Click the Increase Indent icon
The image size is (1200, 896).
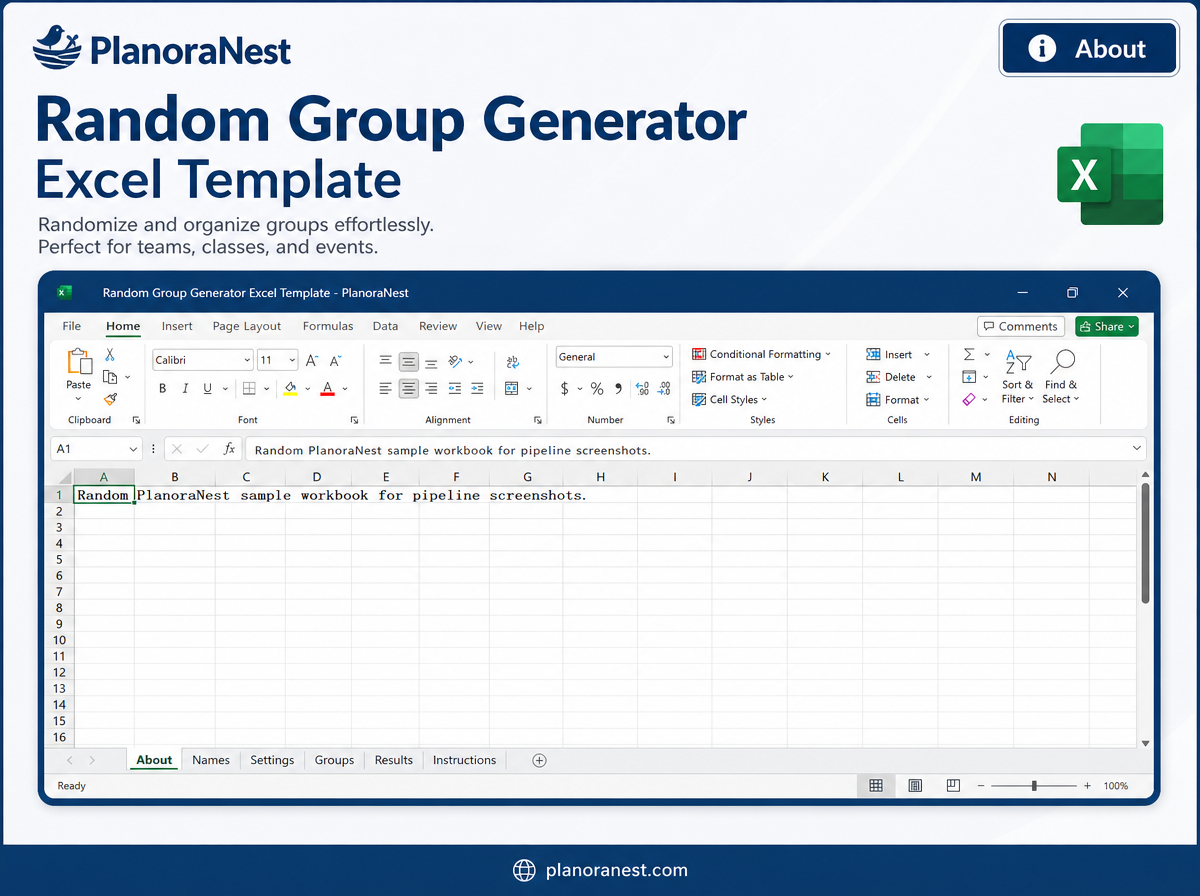(477, 389)
